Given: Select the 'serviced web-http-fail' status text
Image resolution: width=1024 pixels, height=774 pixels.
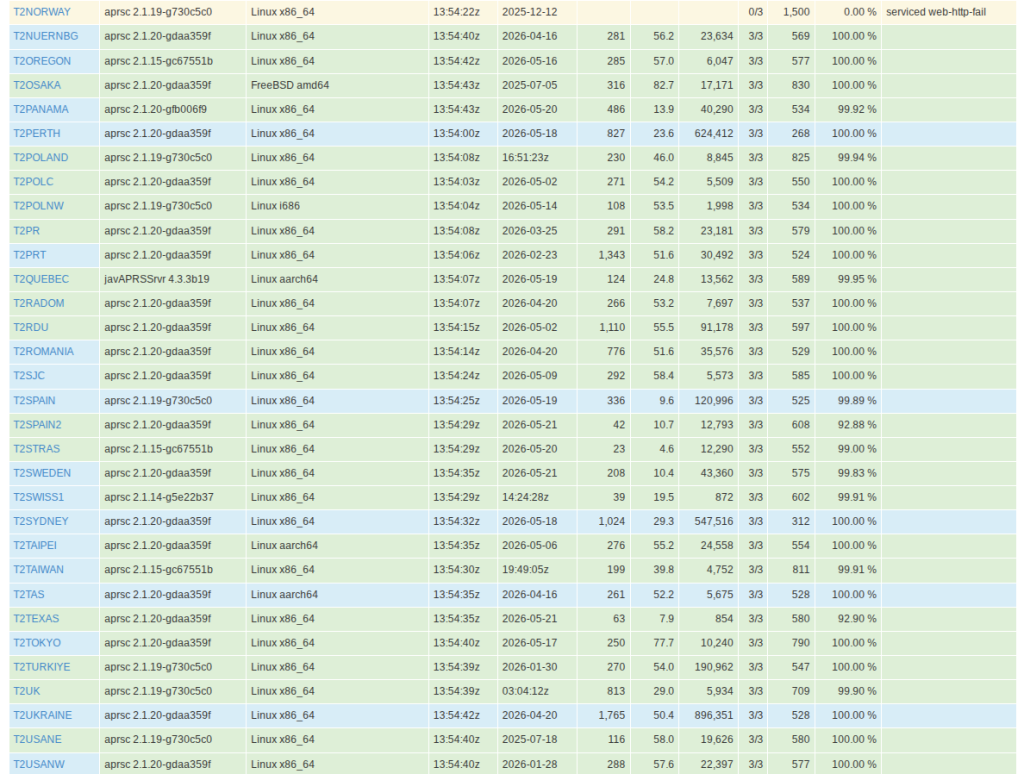Looking at the screenshot, I should coord(936,12).
